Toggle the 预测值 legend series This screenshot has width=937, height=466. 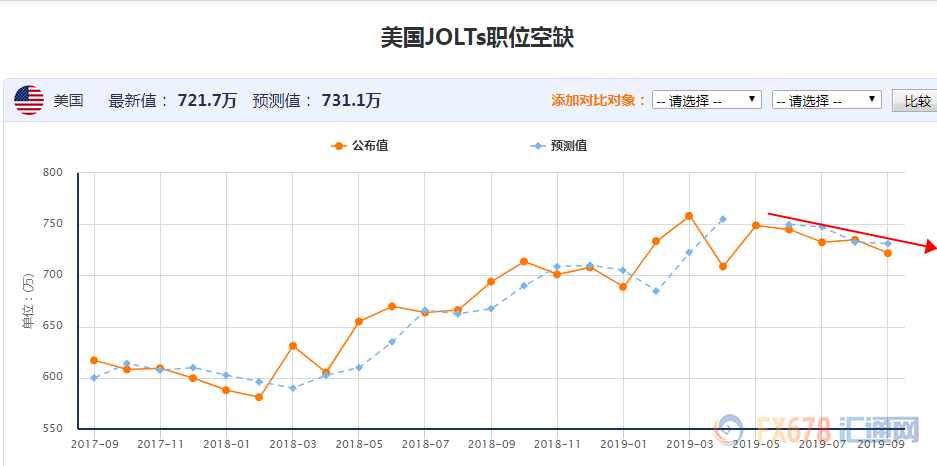coord(558,145)
